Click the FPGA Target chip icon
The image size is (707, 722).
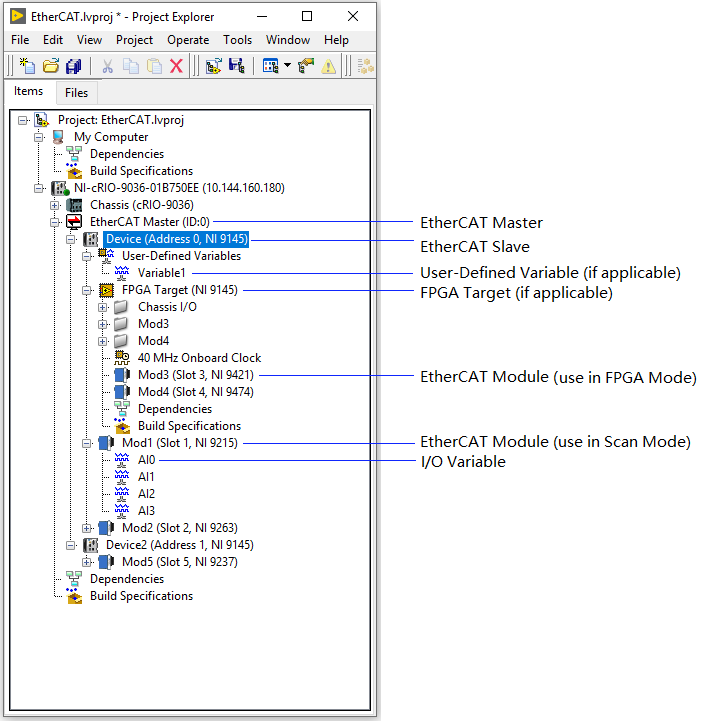coord(106,290)
